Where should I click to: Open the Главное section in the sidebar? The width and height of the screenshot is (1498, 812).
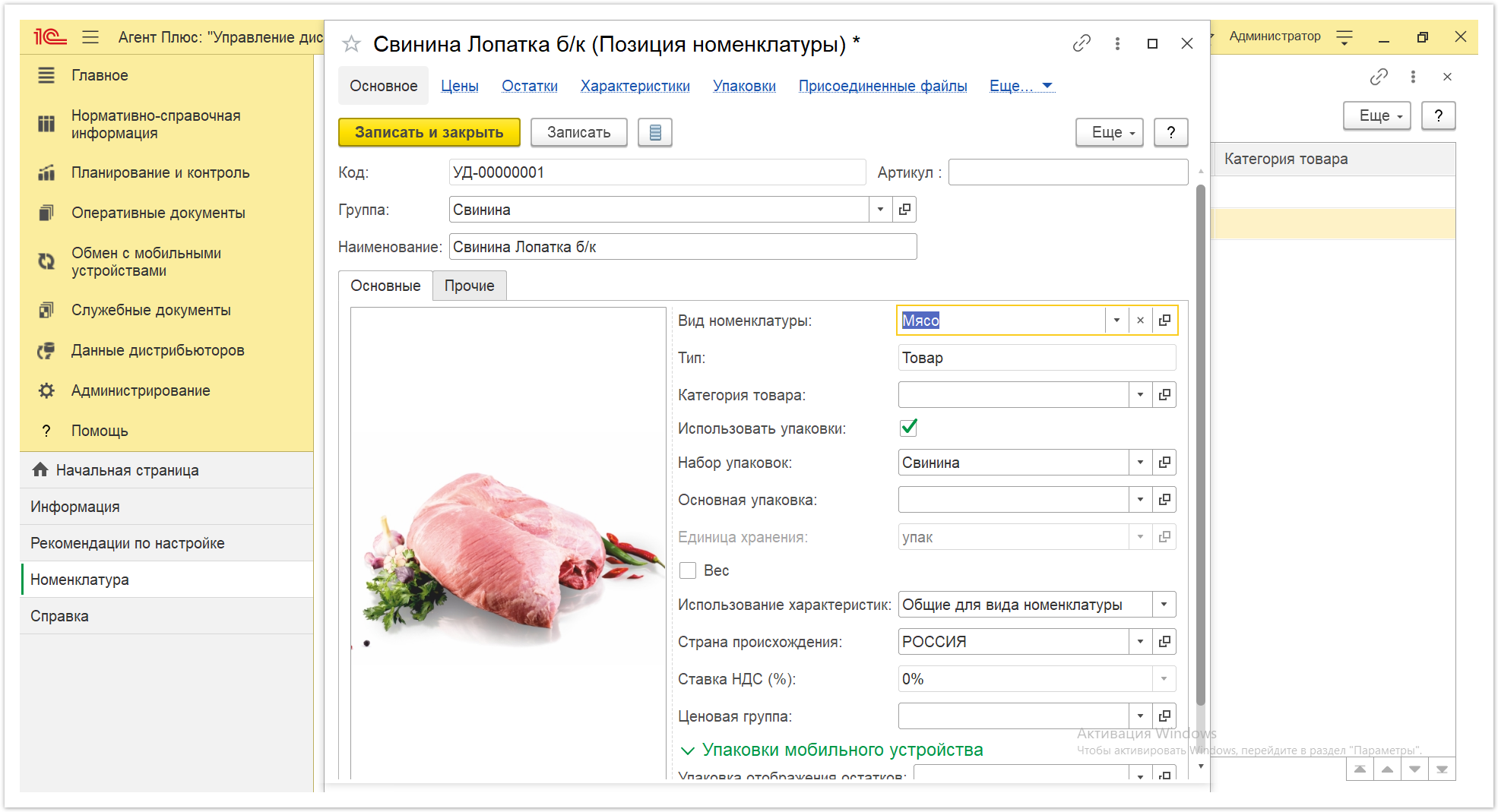click(x=100, y=75)
